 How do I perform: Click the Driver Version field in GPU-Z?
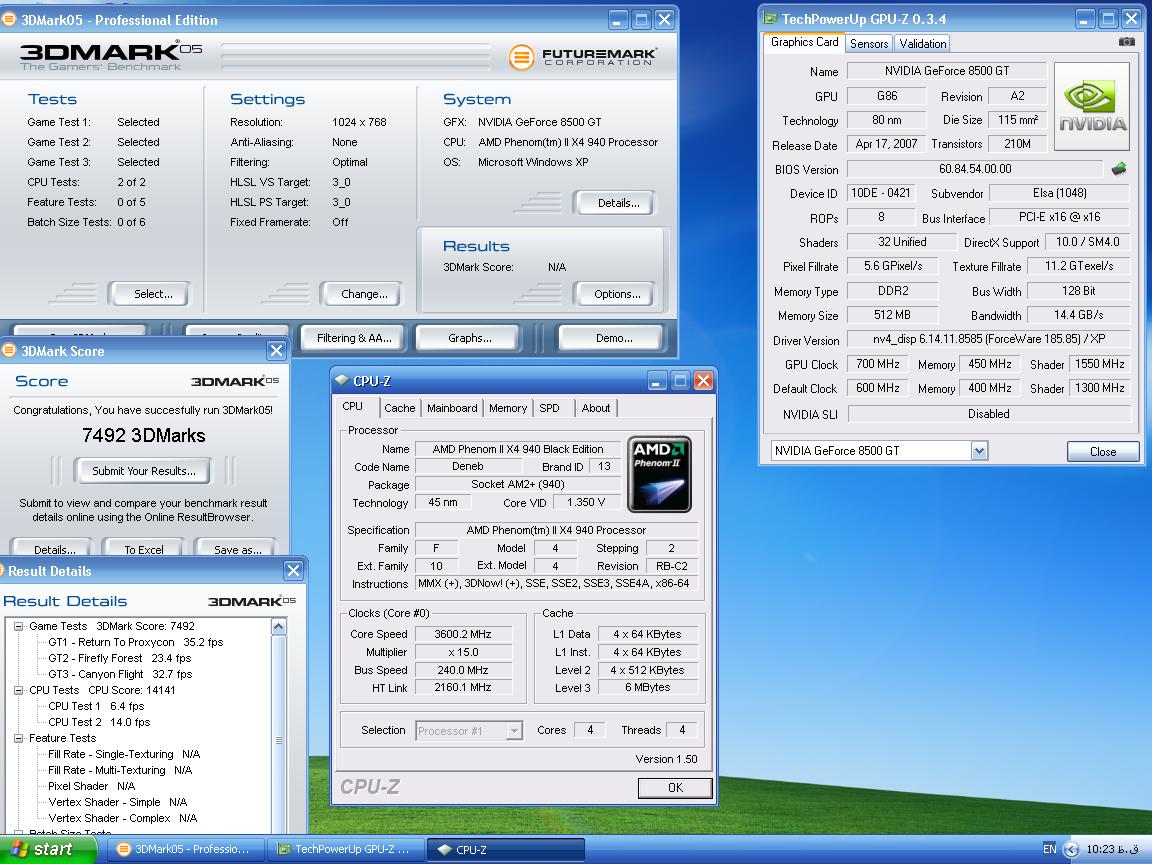pos(988,339)
